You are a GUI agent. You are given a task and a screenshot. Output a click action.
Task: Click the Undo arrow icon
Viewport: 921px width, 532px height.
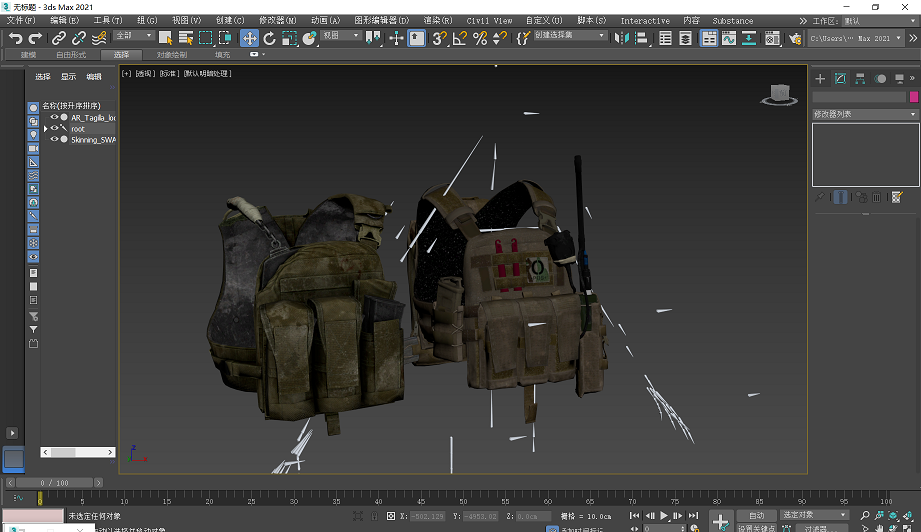point(16,38)
